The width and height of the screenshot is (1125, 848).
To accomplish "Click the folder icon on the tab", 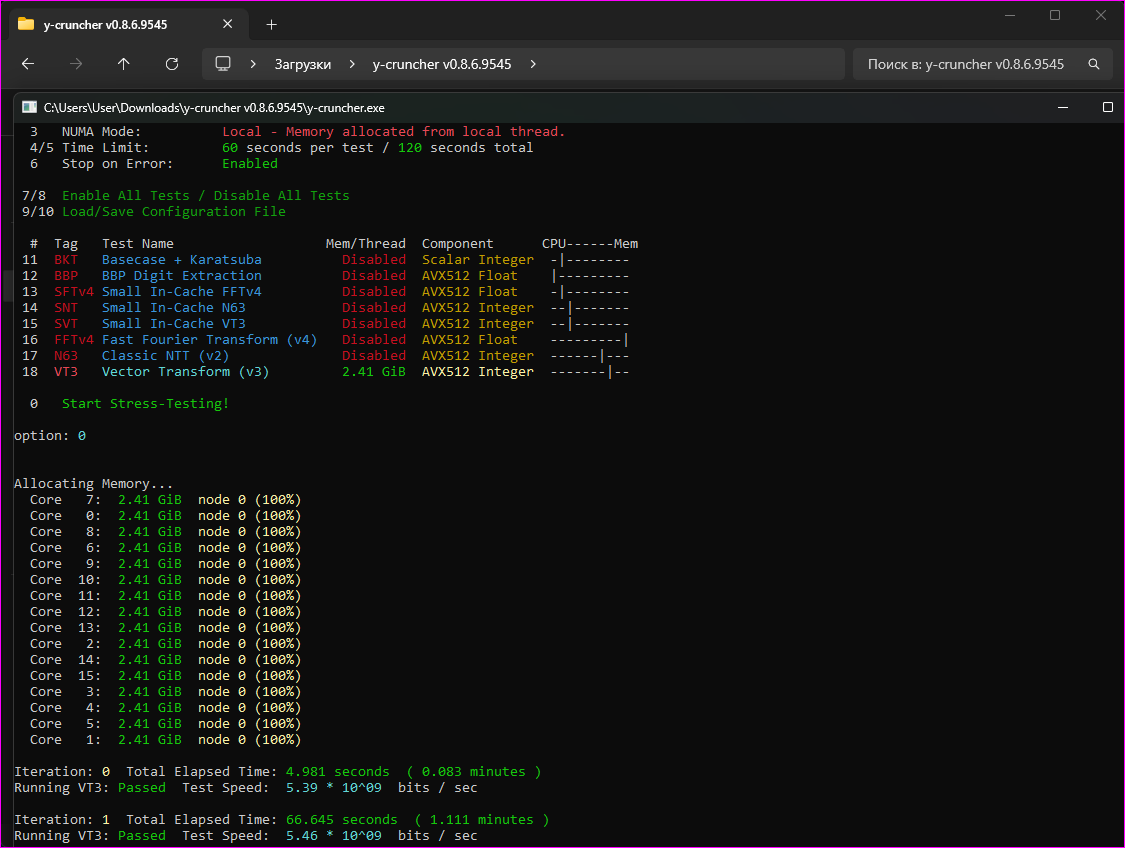I will [26, 24].
